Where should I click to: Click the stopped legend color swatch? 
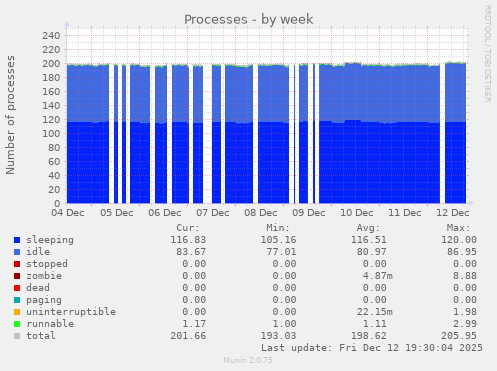tap(17, 264)
